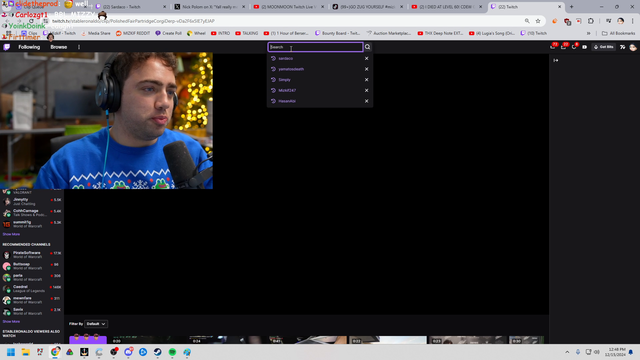The width and height of the screenshot is (640, 360).
Task: Open Steam from the taskbar
Action: (158, 352)
